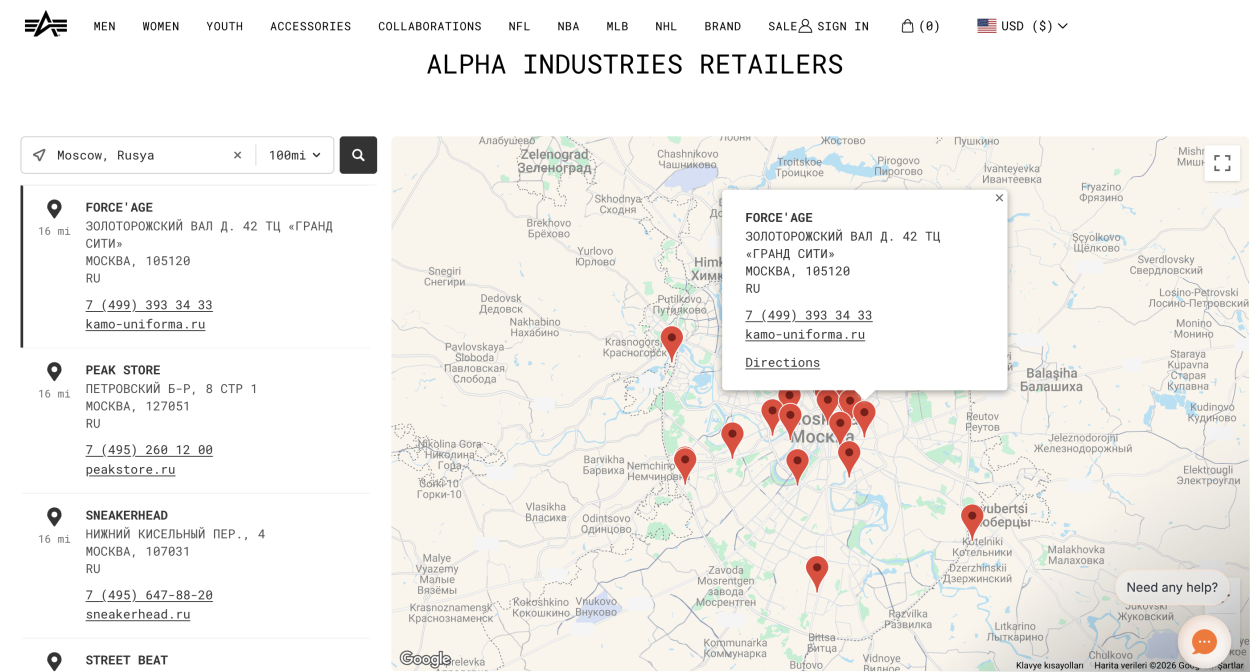Click the map marker above Bitsa
Image resolution: width=1250 pixels, height=672 pixels.
pos(817,572)
